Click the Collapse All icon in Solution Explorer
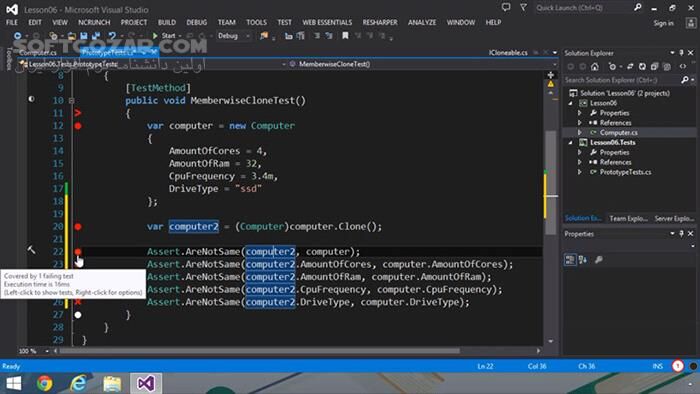 point(654,66)
